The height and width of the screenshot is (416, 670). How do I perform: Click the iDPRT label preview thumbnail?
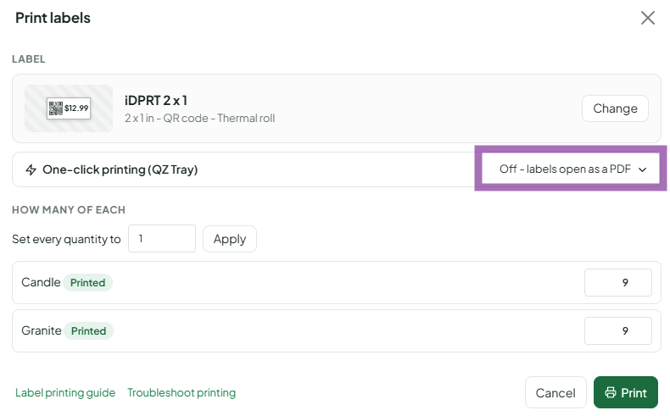[69, 108]
